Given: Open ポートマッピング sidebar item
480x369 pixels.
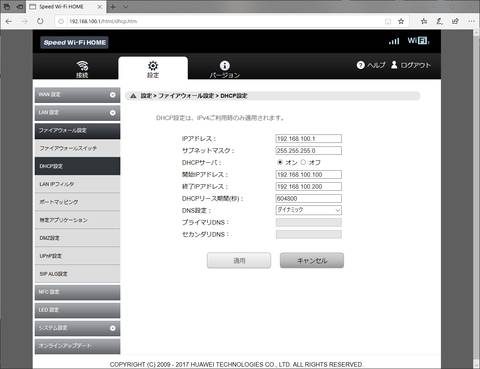Looking at the screenshot, I should tap(77, 202).
